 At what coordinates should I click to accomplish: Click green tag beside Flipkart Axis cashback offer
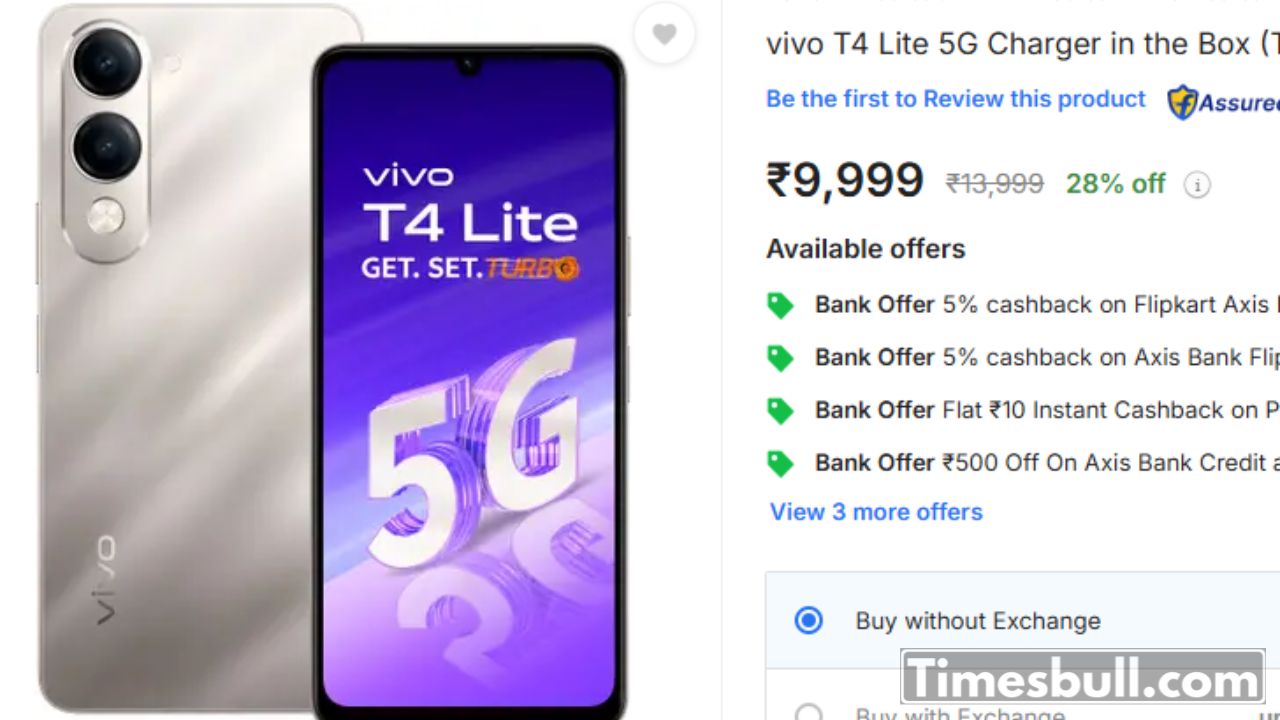click(x=780, y=306)
